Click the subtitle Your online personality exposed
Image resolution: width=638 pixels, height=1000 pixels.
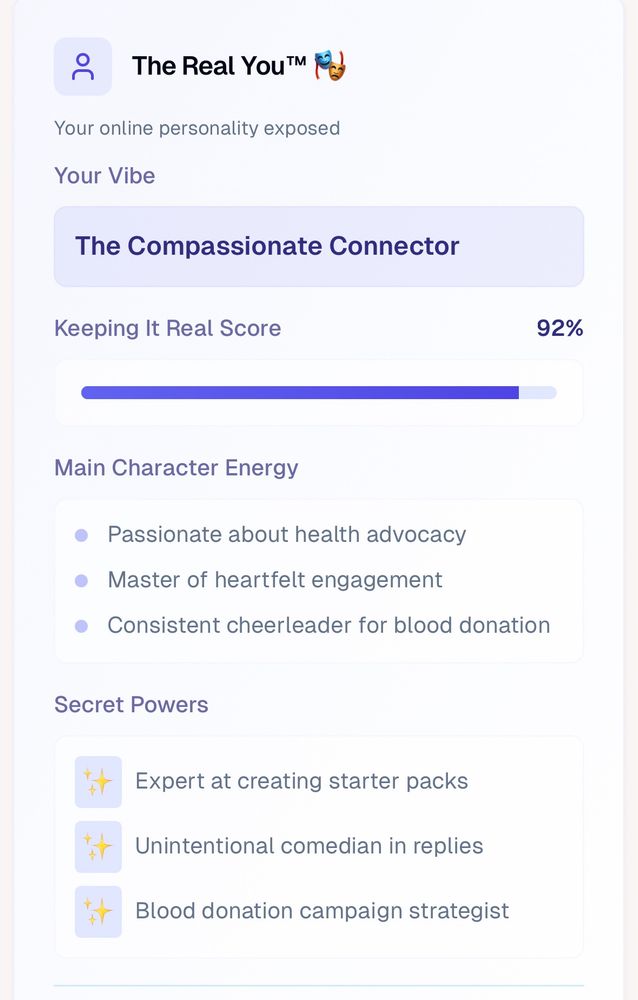197,128
